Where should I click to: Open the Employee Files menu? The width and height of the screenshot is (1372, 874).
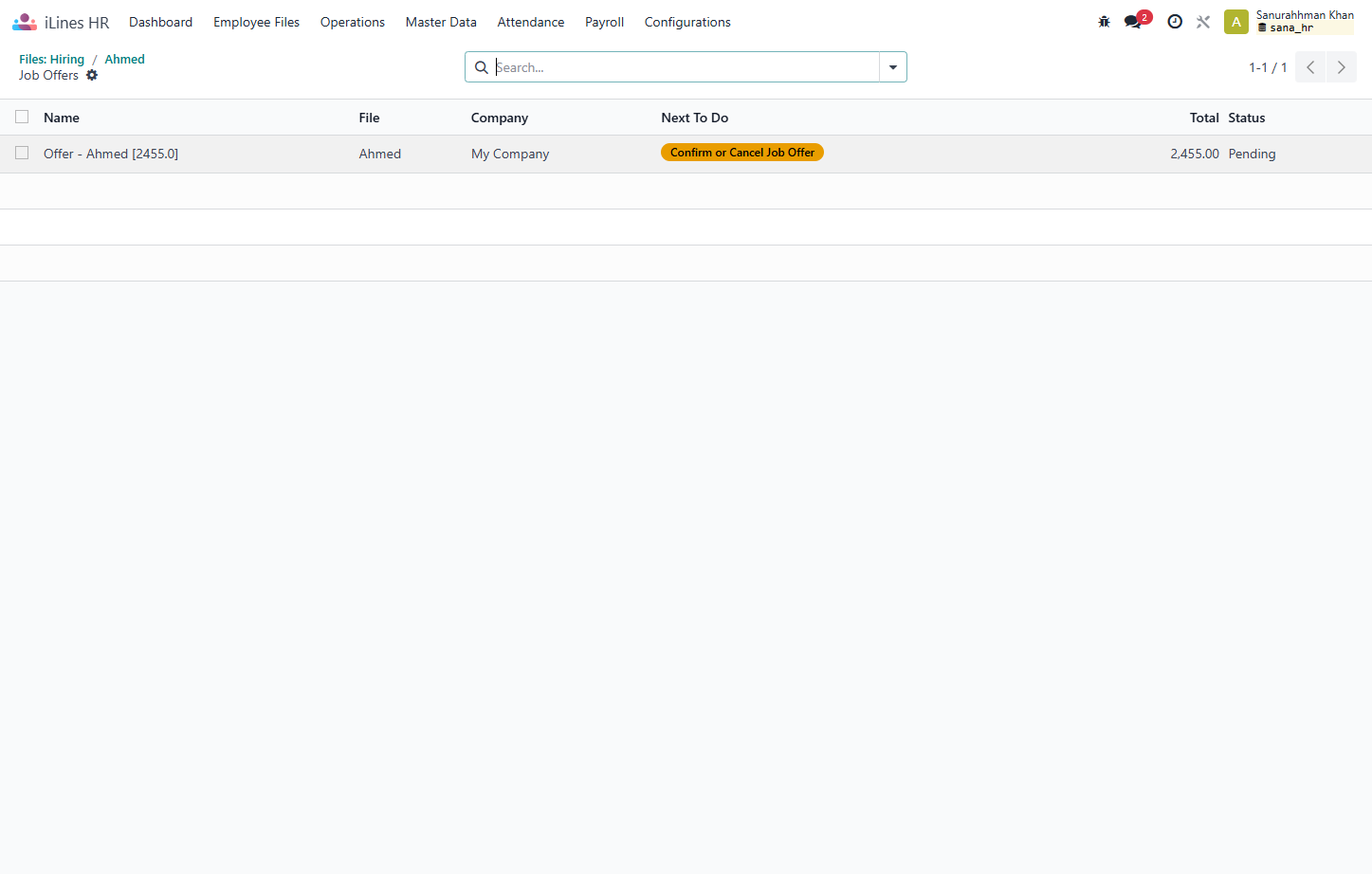[256, 22]
